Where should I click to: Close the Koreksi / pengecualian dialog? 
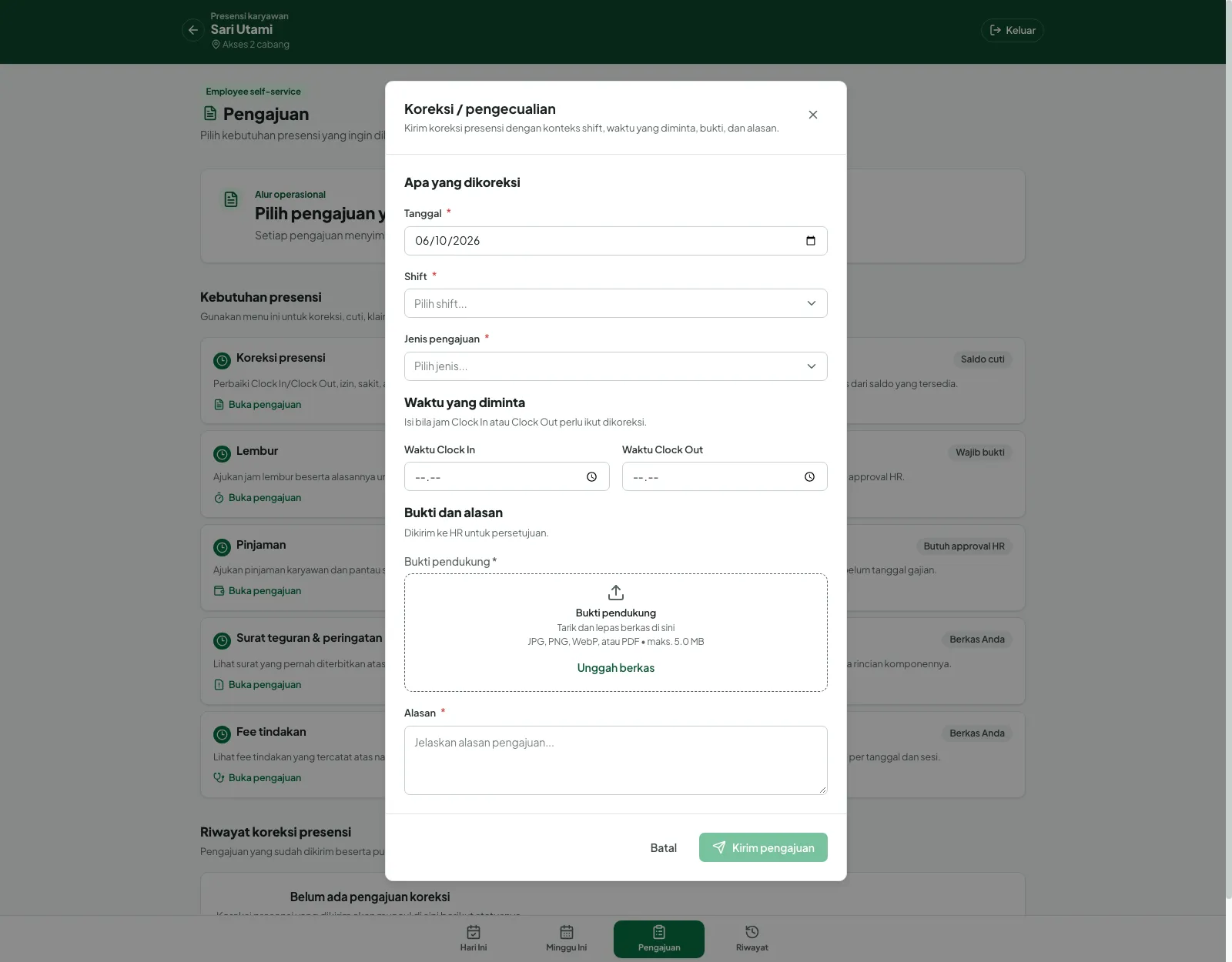(813, 115)
